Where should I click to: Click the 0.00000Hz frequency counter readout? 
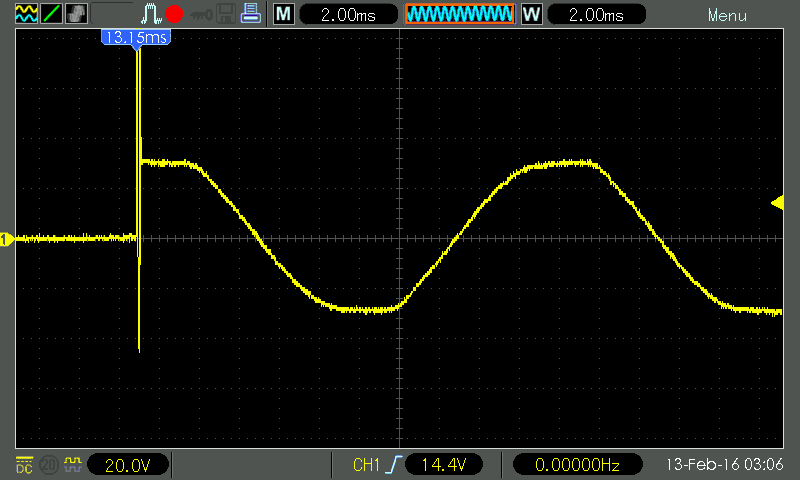[x=578, y=465]
